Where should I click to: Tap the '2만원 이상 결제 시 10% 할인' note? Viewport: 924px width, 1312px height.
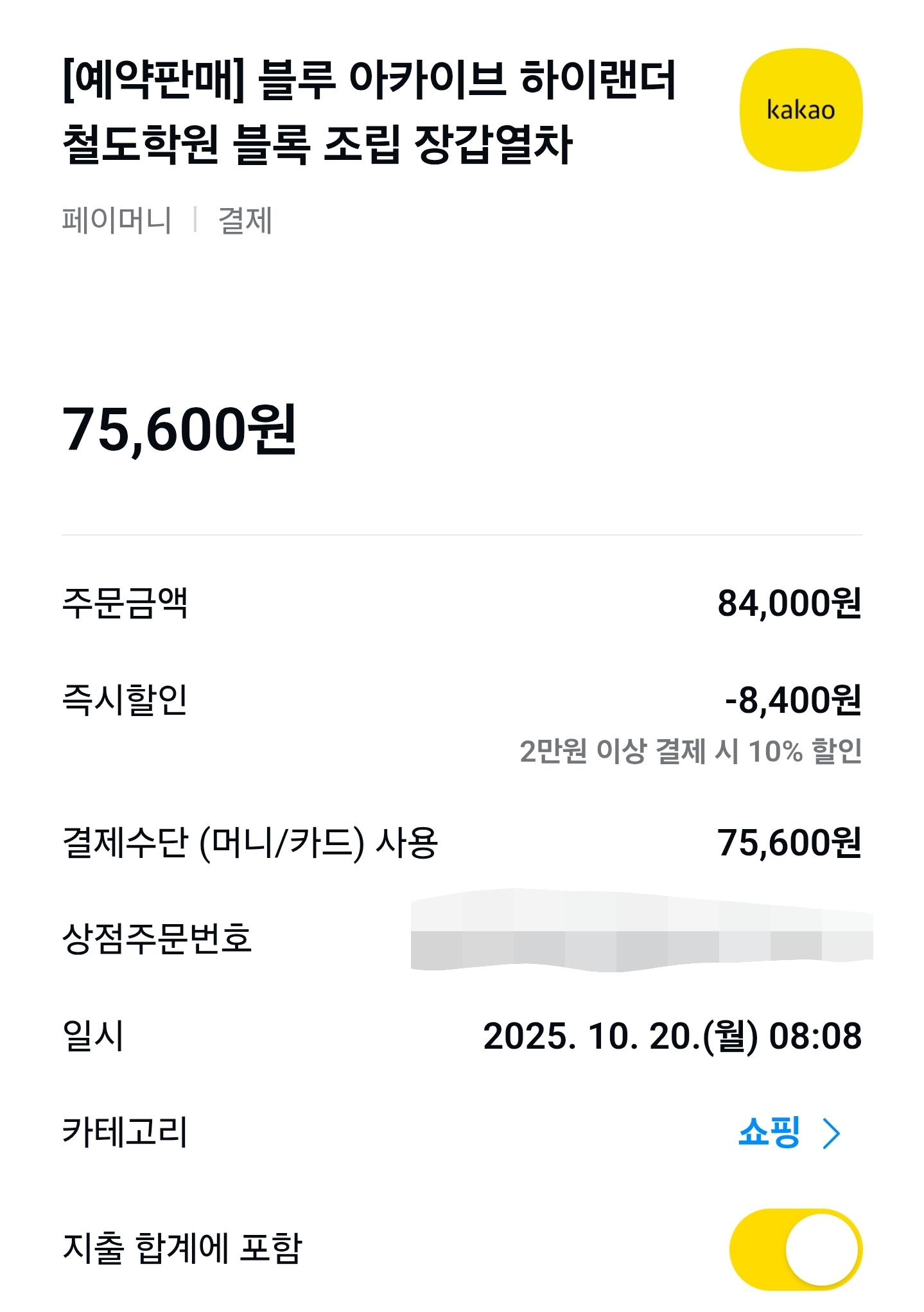(690, 751)
